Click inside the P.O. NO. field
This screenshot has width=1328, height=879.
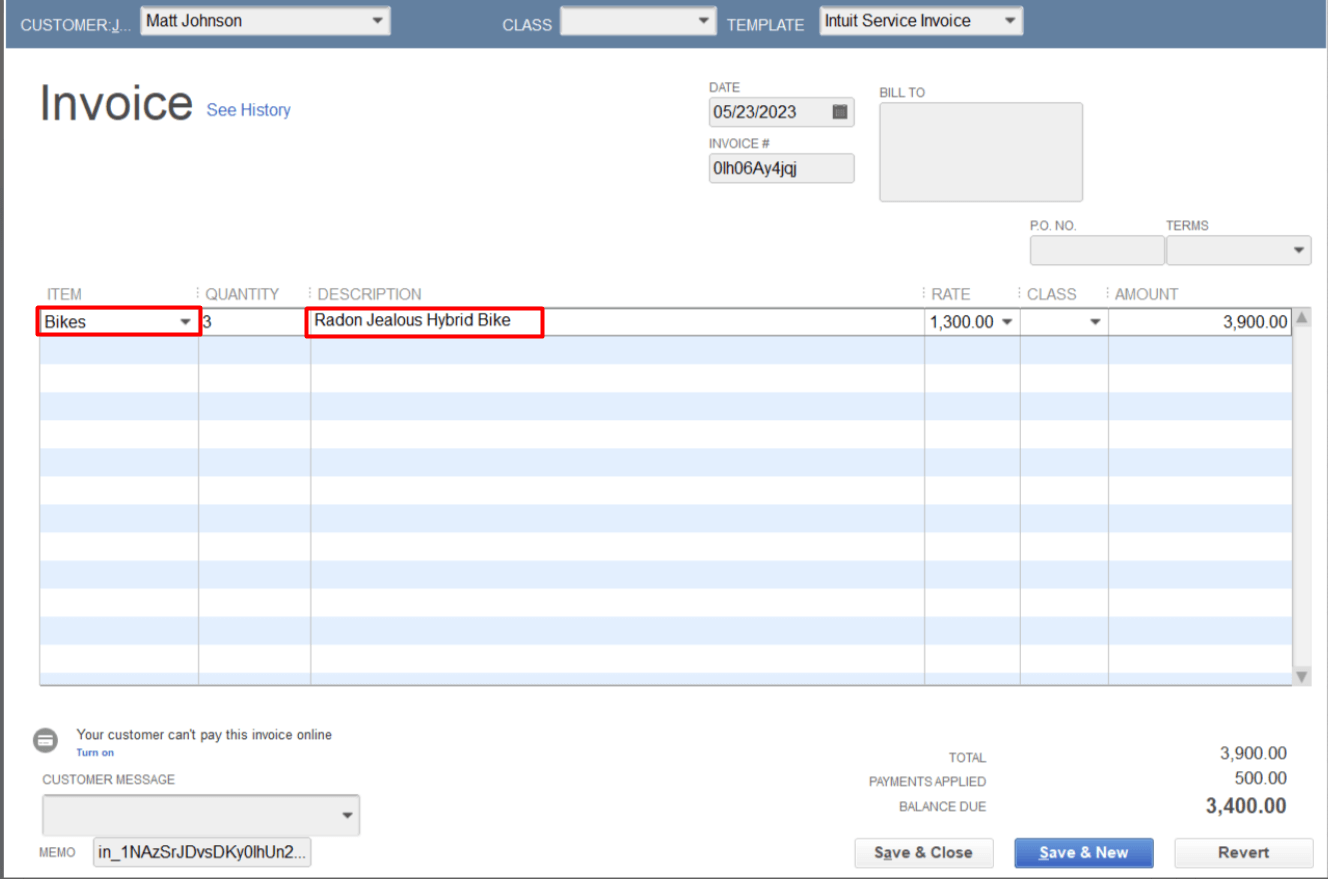1096,250
